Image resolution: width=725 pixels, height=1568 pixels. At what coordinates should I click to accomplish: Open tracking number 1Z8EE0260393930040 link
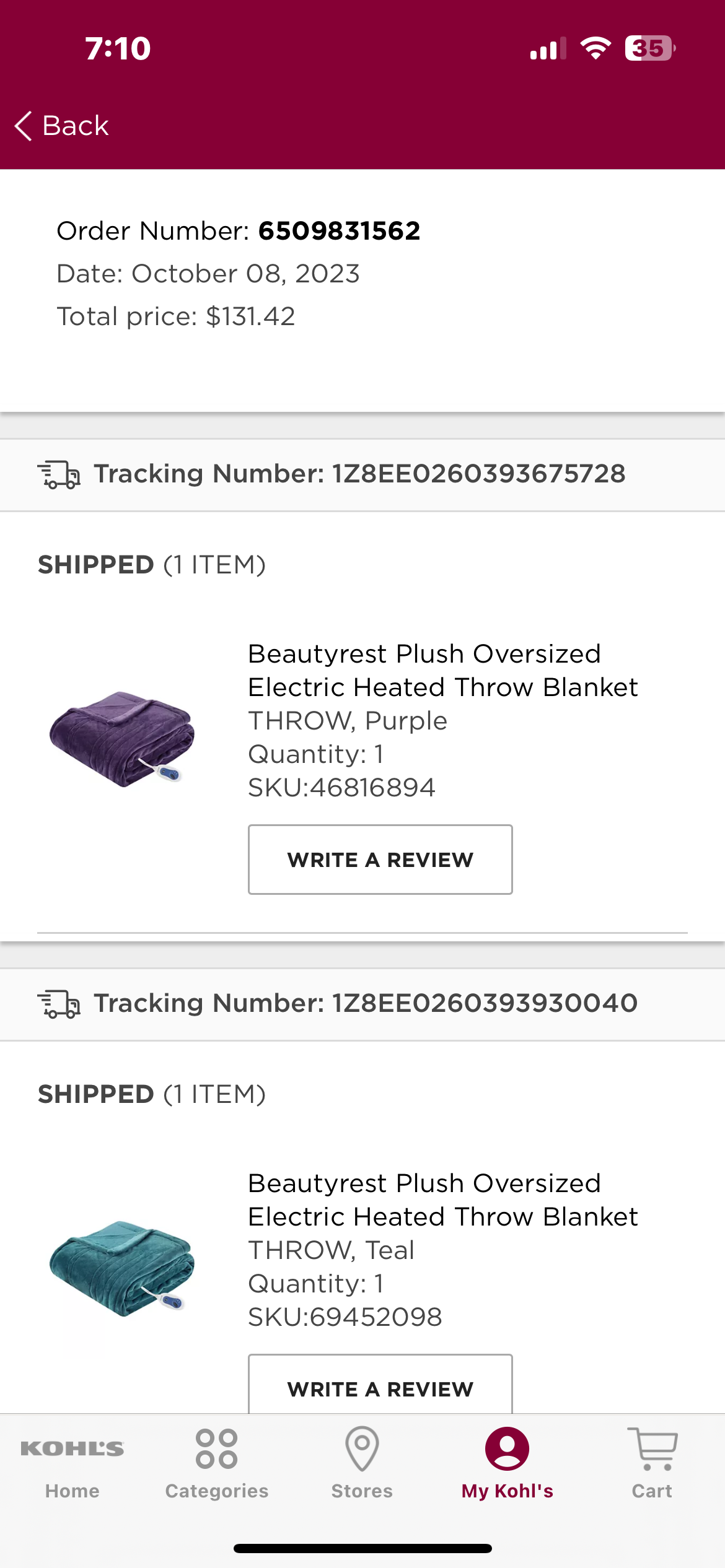point(366,1003)
